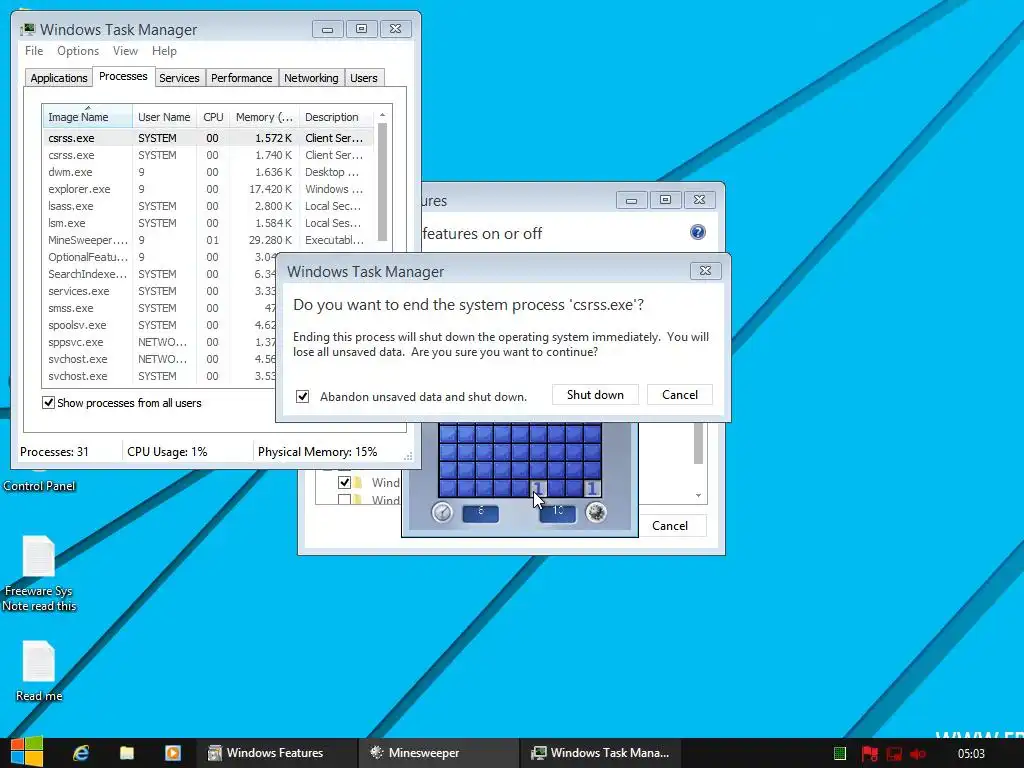
Task: Click the Start button on taskbar
Action: click(26, 752)
